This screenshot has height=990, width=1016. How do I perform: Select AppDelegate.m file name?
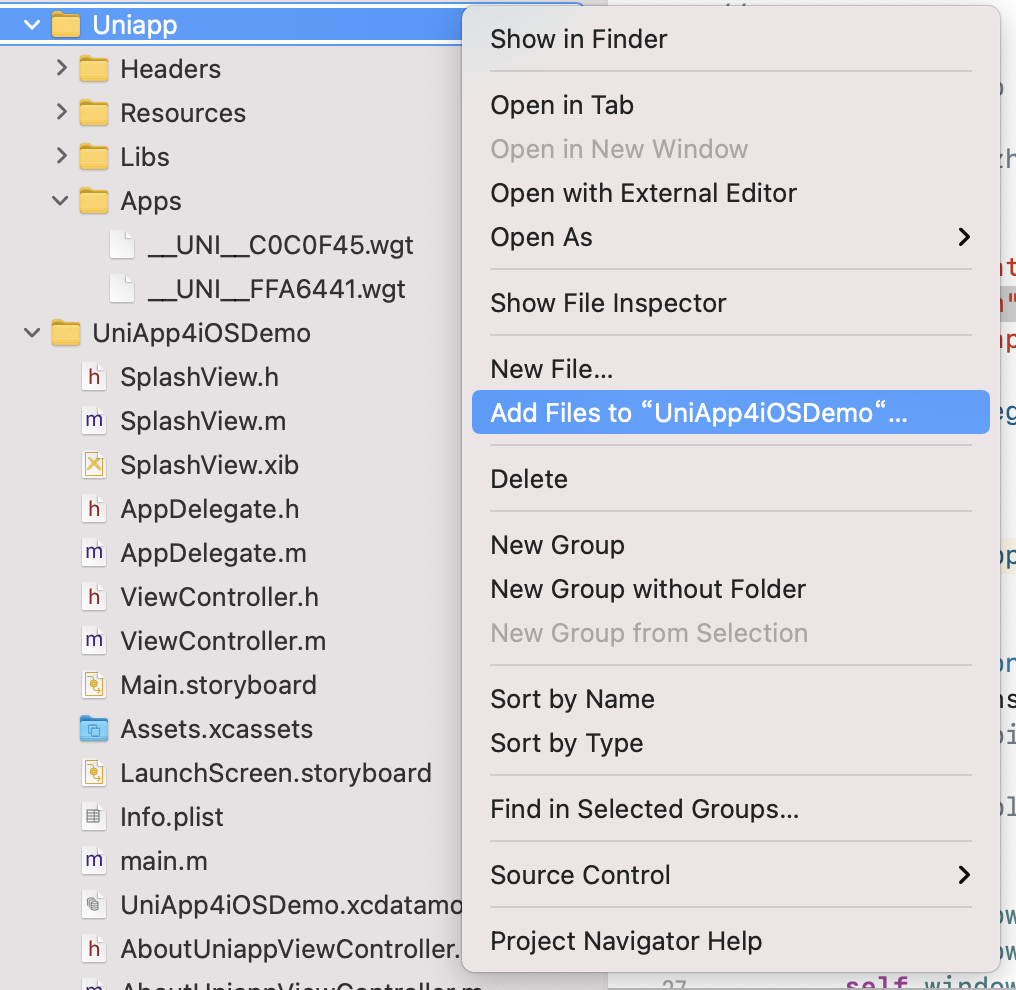tap(214, 554)
